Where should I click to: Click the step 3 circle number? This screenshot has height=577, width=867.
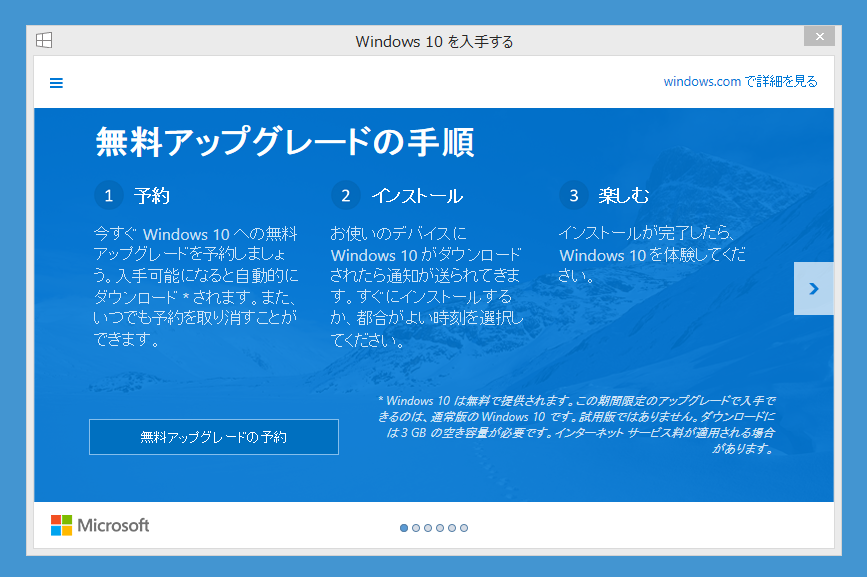[574, 195]
